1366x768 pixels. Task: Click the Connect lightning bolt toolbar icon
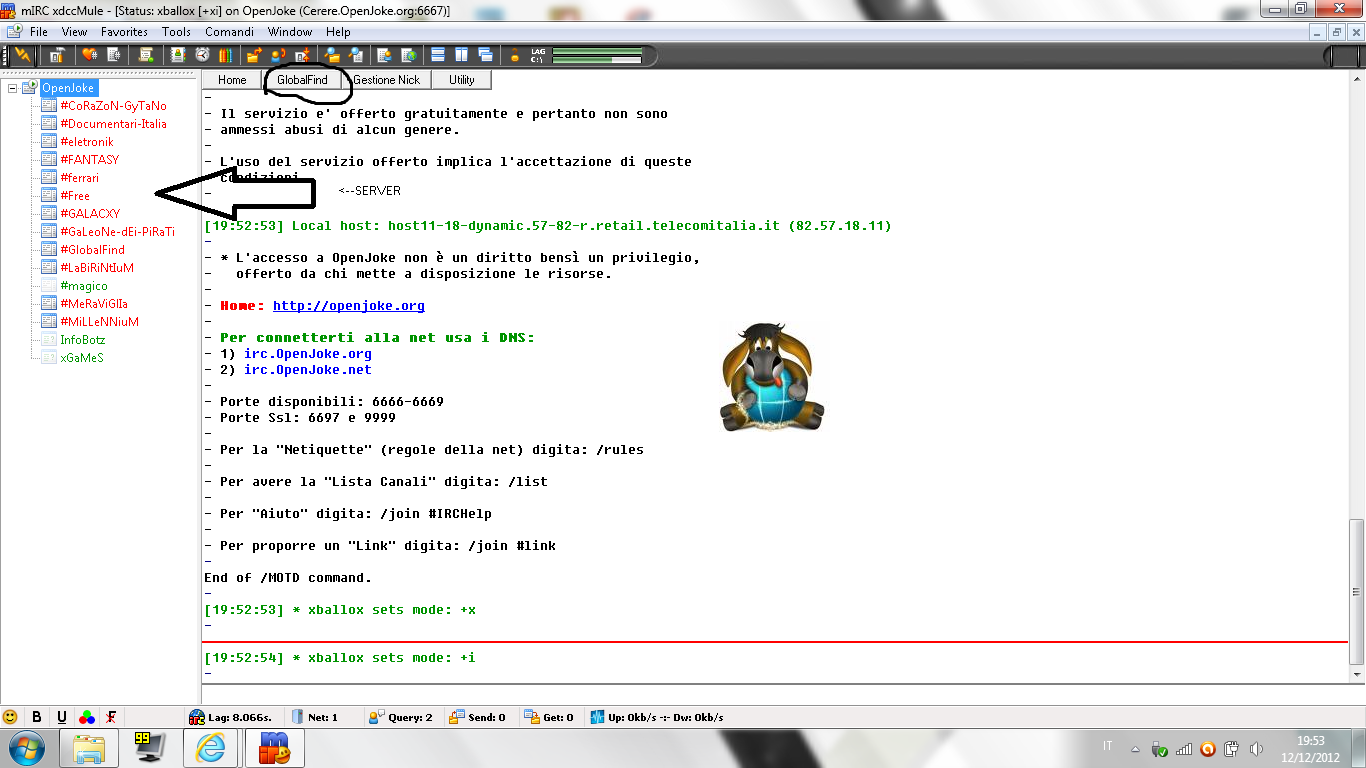click(x=22, y=55)
